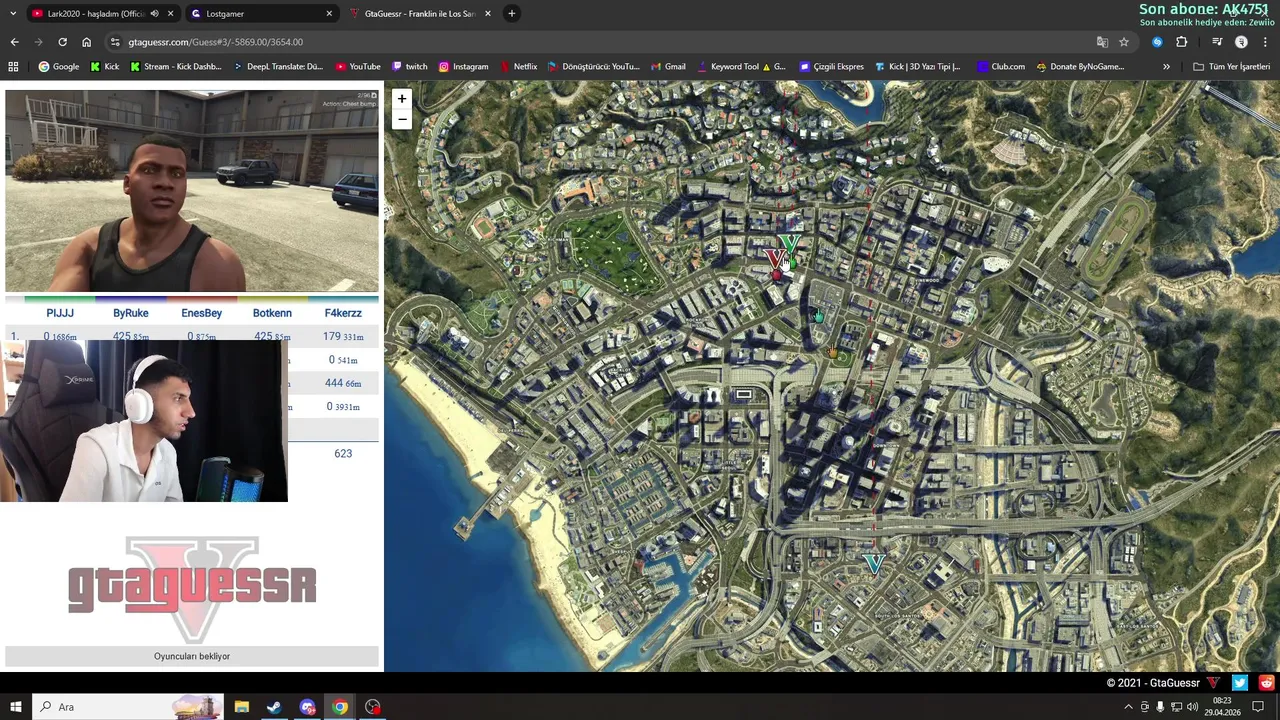
Task: Open Chrome profile avatar
Action: [1241, 42]
